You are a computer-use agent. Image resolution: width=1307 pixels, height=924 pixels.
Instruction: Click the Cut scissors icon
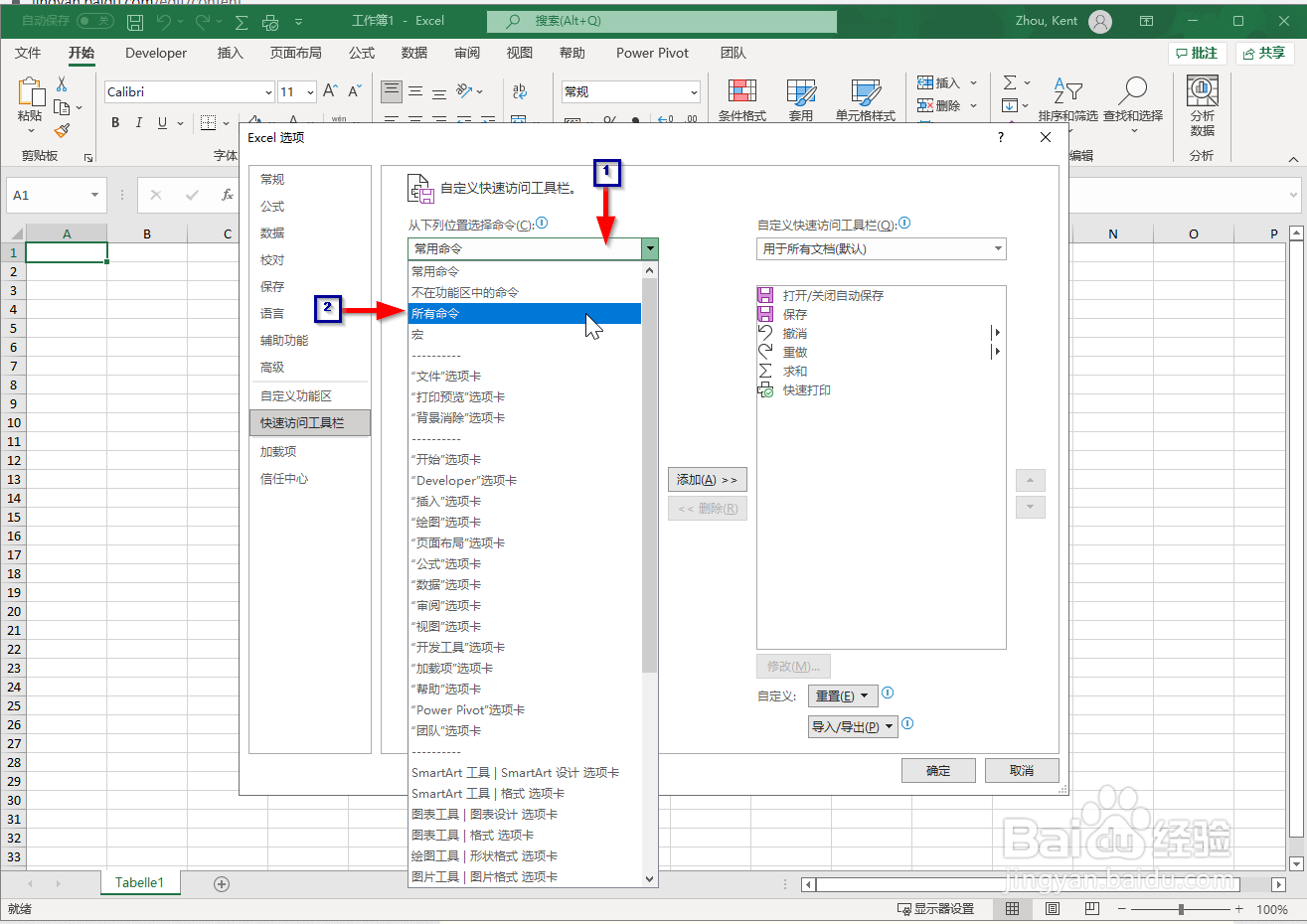[x=62, y=84]
